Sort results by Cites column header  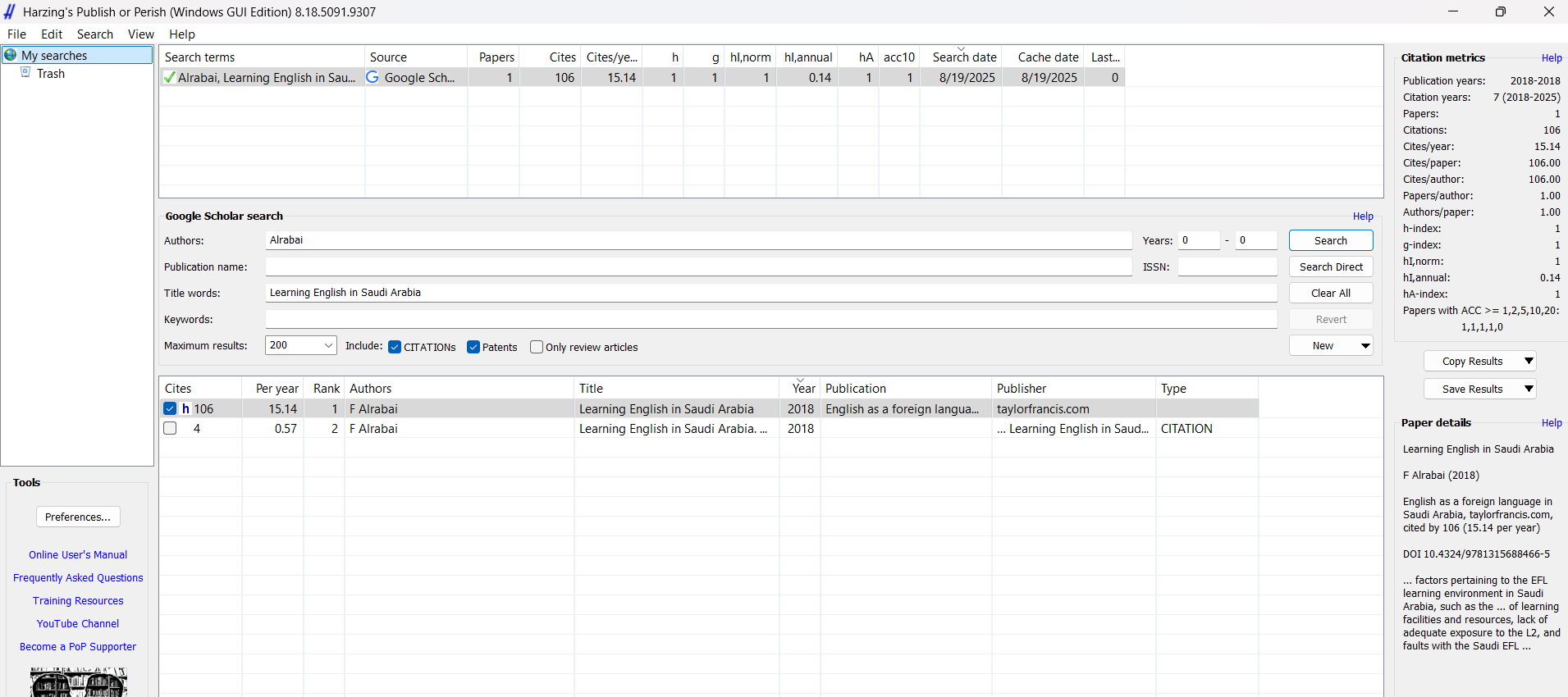click(x=200, y=389)
